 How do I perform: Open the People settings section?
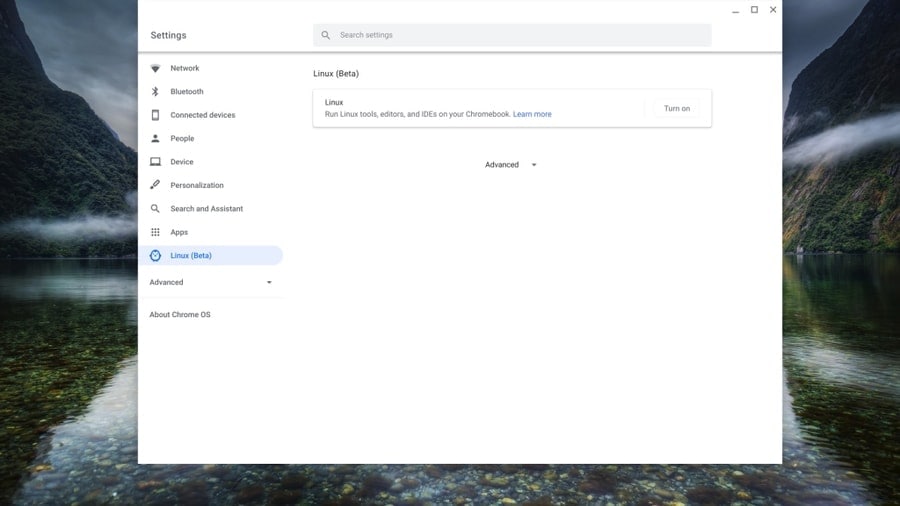click(x=210, y=138)
